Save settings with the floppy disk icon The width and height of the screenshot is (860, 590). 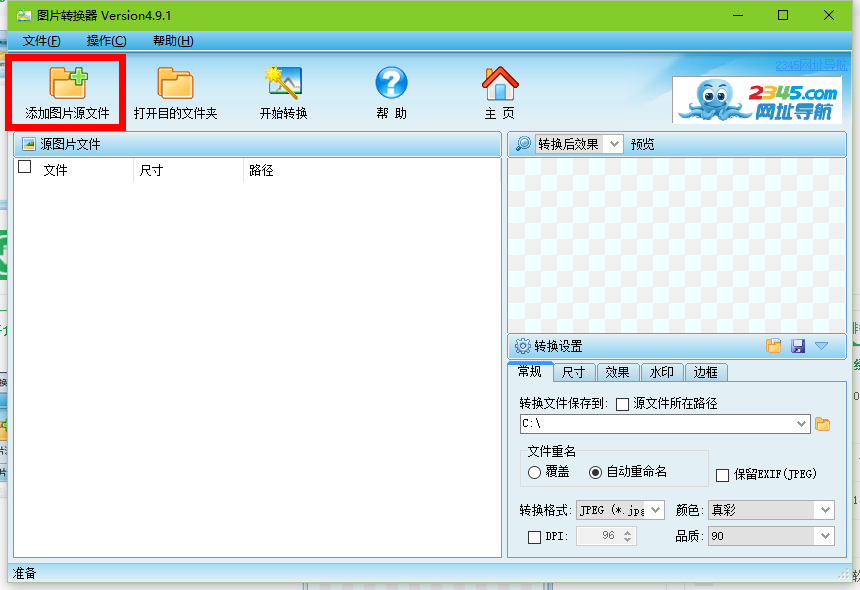click(798, 346)
